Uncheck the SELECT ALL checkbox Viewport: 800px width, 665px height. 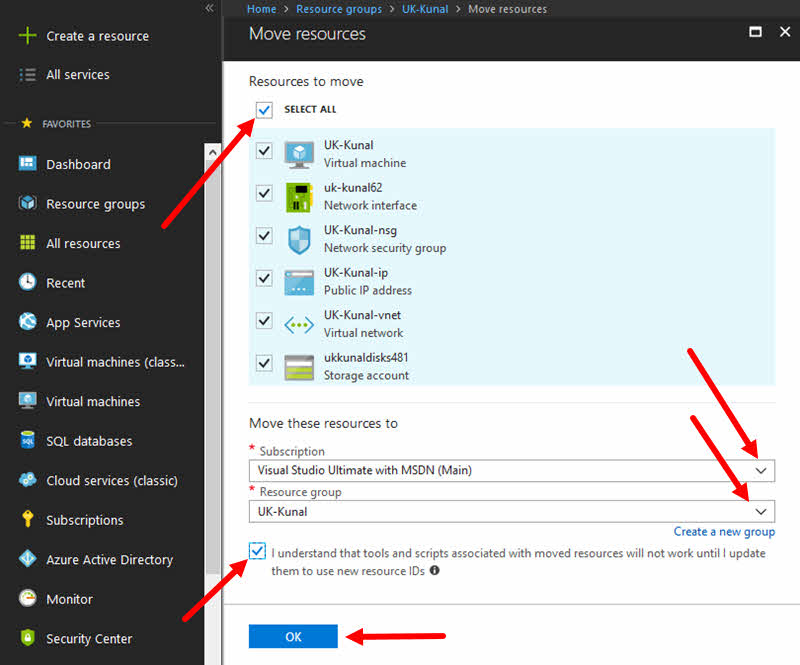click(264, 110)
